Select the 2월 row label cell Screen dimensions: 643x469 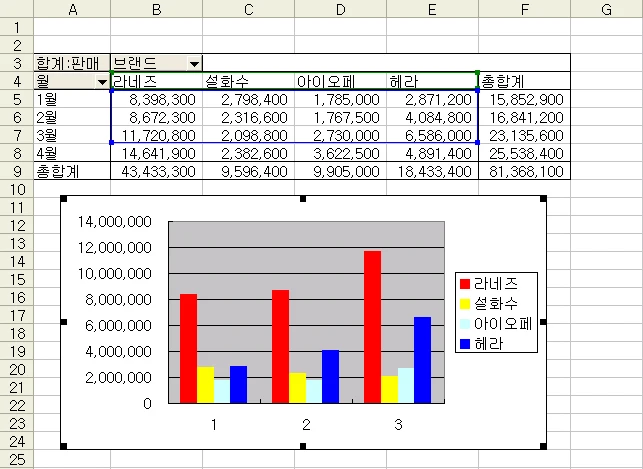[72, 117]
